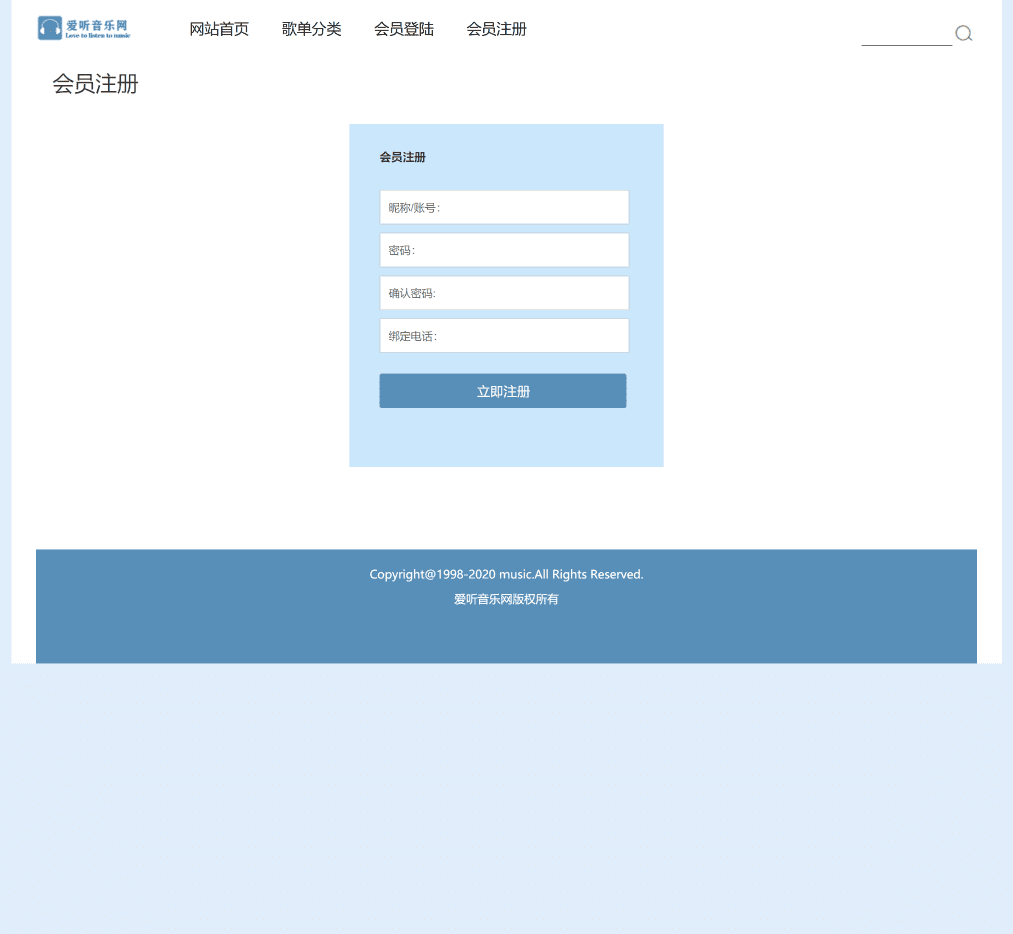Open 网站首页 from the navigation menu
1013x934 pixels.
[219, 29]
